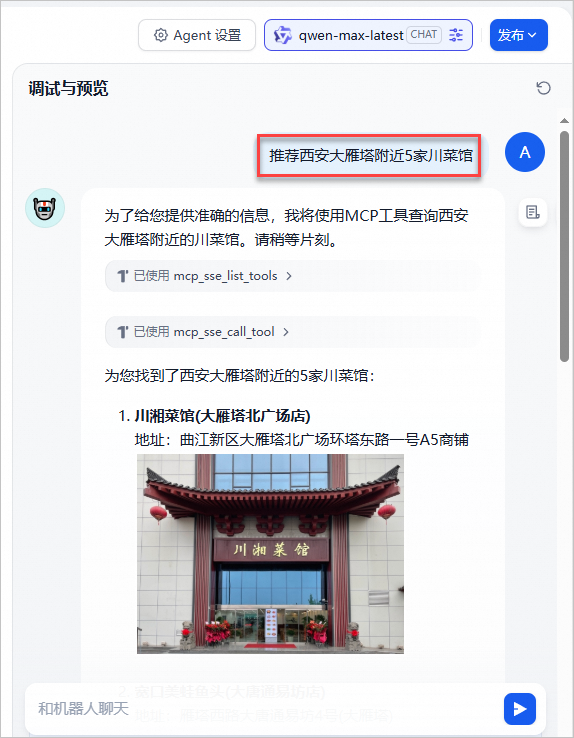
Task: Click the 川湘菜馆(大雁塔北广场店) title
Action: pyautogui.click(x=222, y=416)
